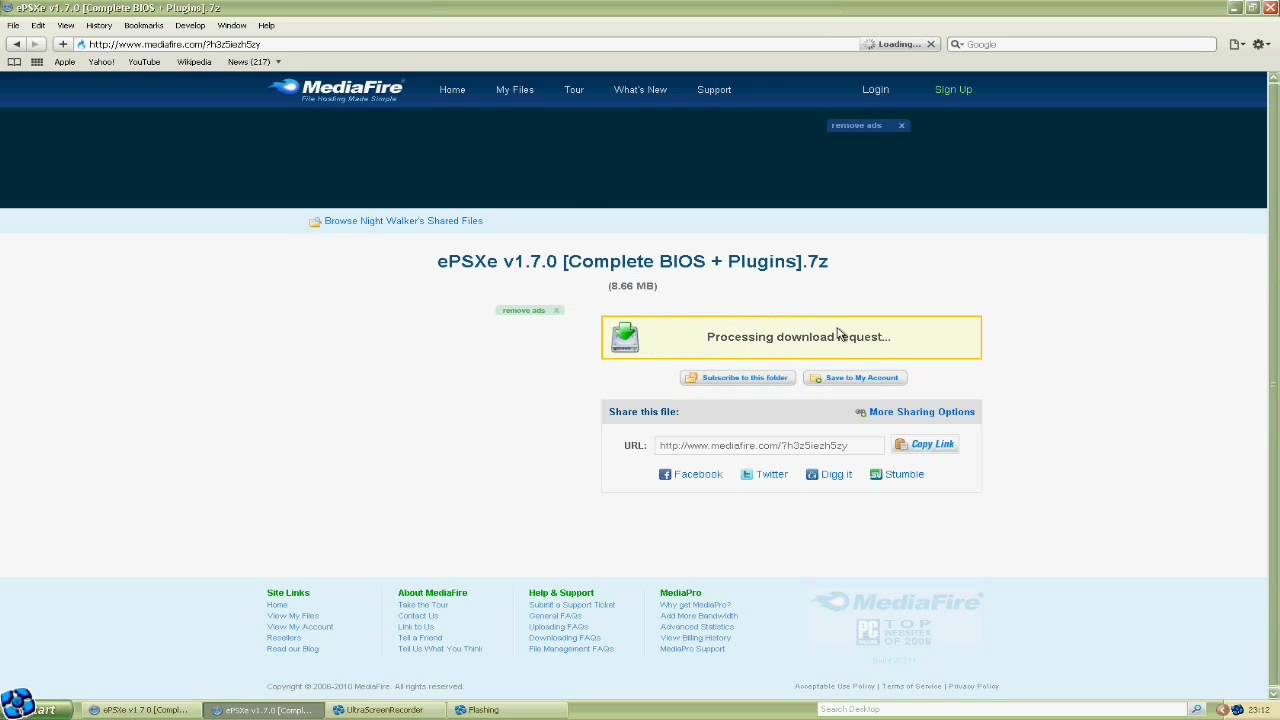
Task: Show the bookmarks library book icon
Action: coord(14,62)
